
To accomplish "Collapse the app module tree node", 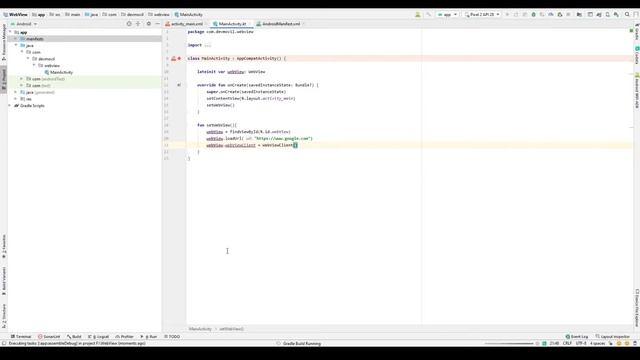I will click(x=11, y=32).
